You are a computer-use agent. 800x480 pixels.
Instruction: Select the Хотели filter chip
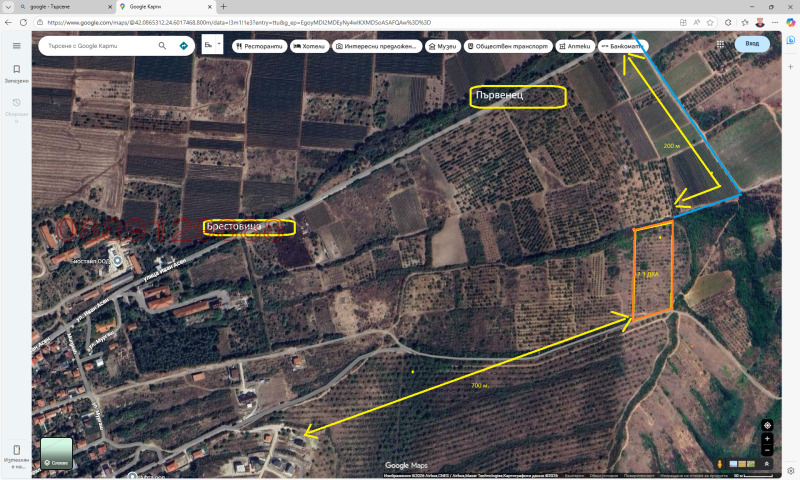click(x=309, y=46)
